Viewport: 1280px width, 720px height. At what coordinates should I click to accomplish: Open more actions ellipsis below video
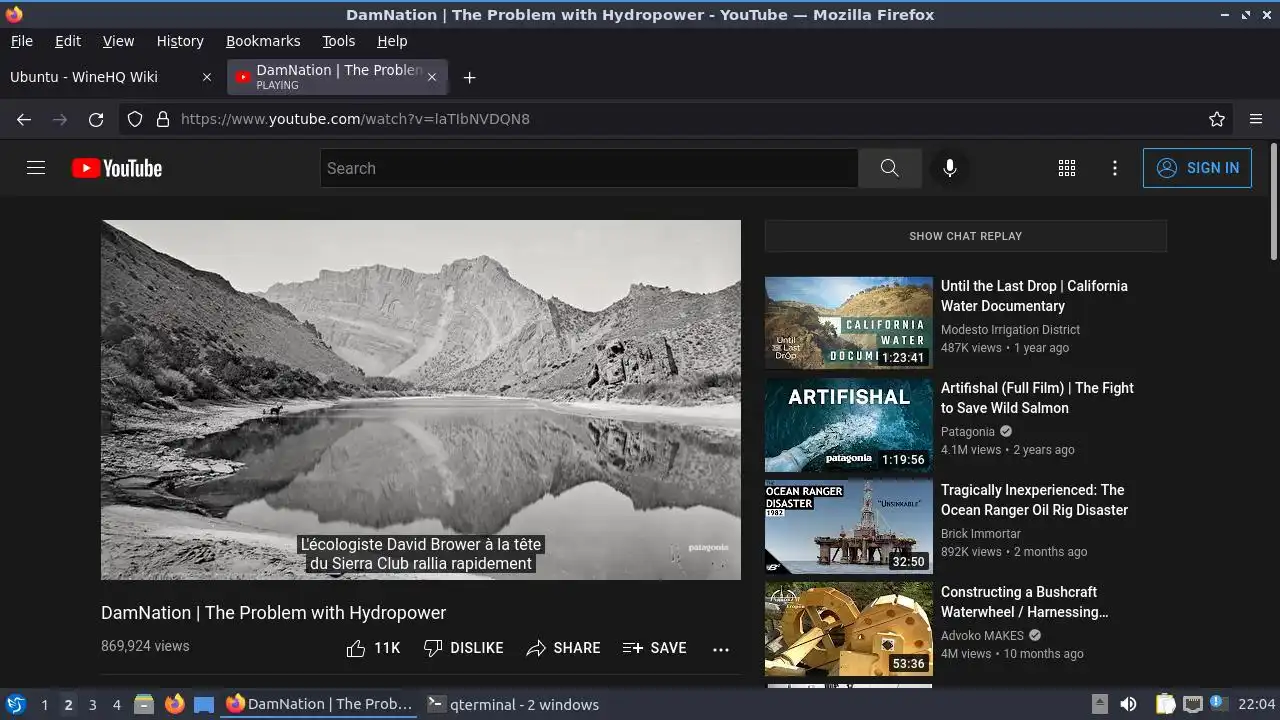pyautogui.click(x=721, y=649)
